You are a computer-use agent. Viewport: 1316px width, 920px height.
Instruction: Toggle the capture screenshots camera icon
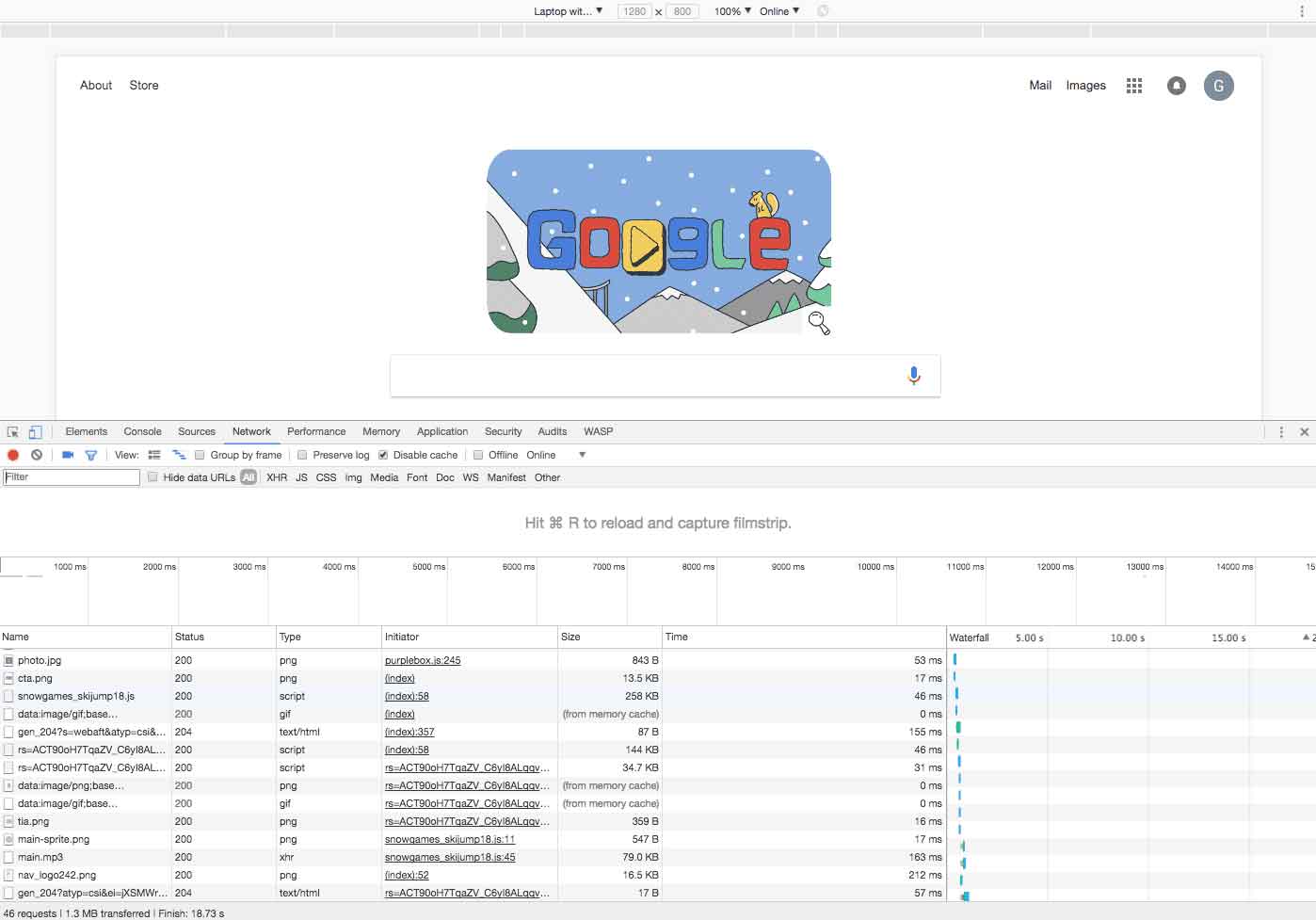(68, 455)
